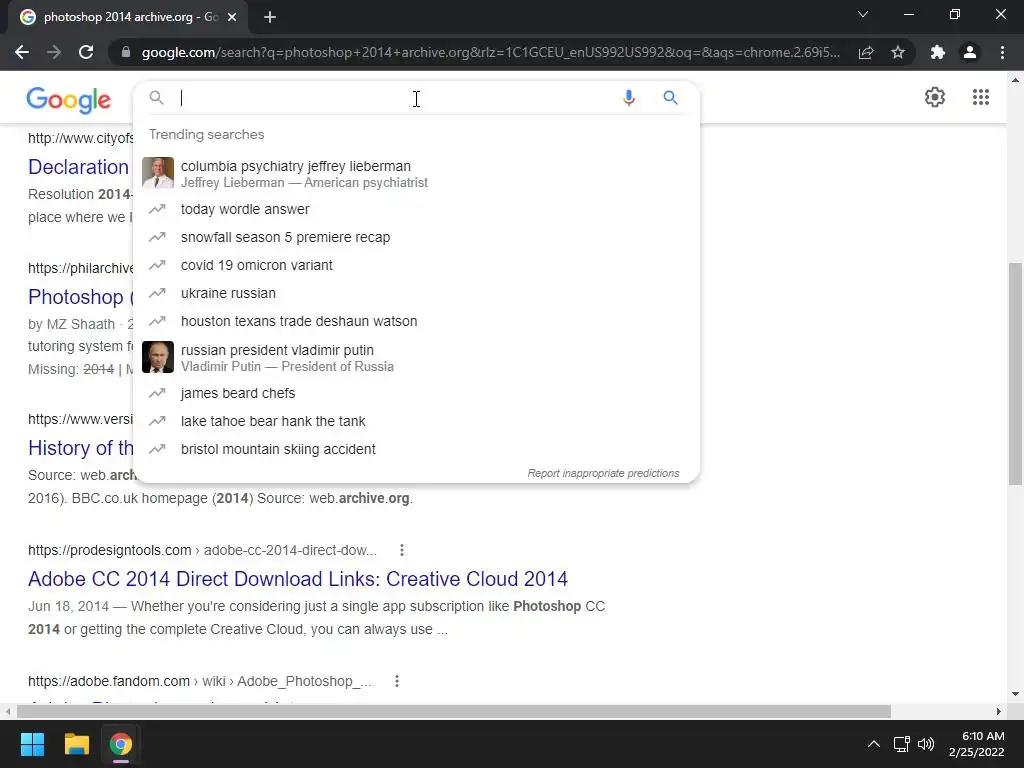The width and height of the screenshot is (1024, 768).
Task: Open Google quick settings gear
Action: (x=935, y=97)
